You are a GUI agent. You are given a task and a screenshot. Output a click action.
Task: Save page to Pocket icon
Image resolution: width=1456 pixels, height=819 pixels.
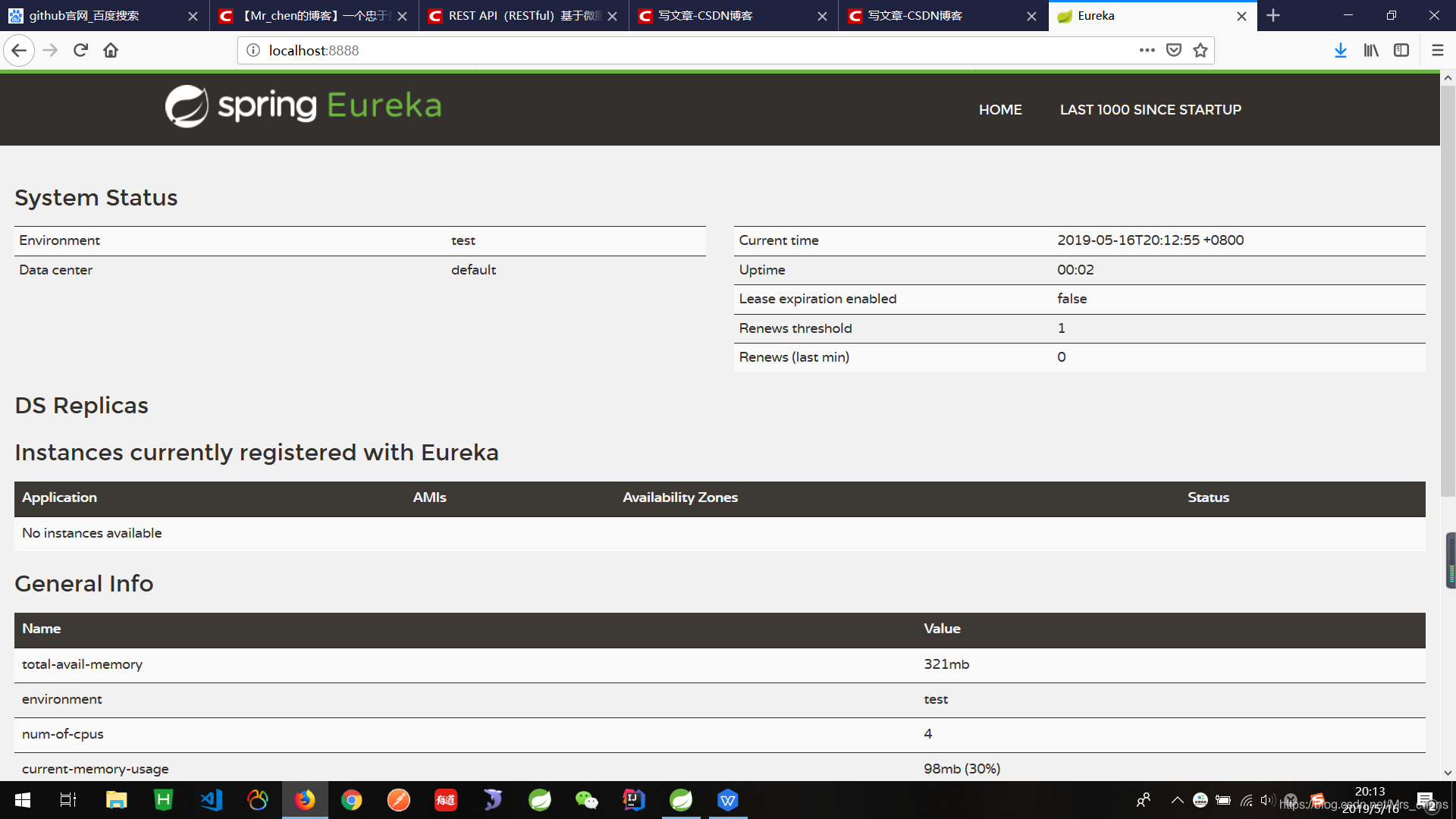[x=1174, y=50]
